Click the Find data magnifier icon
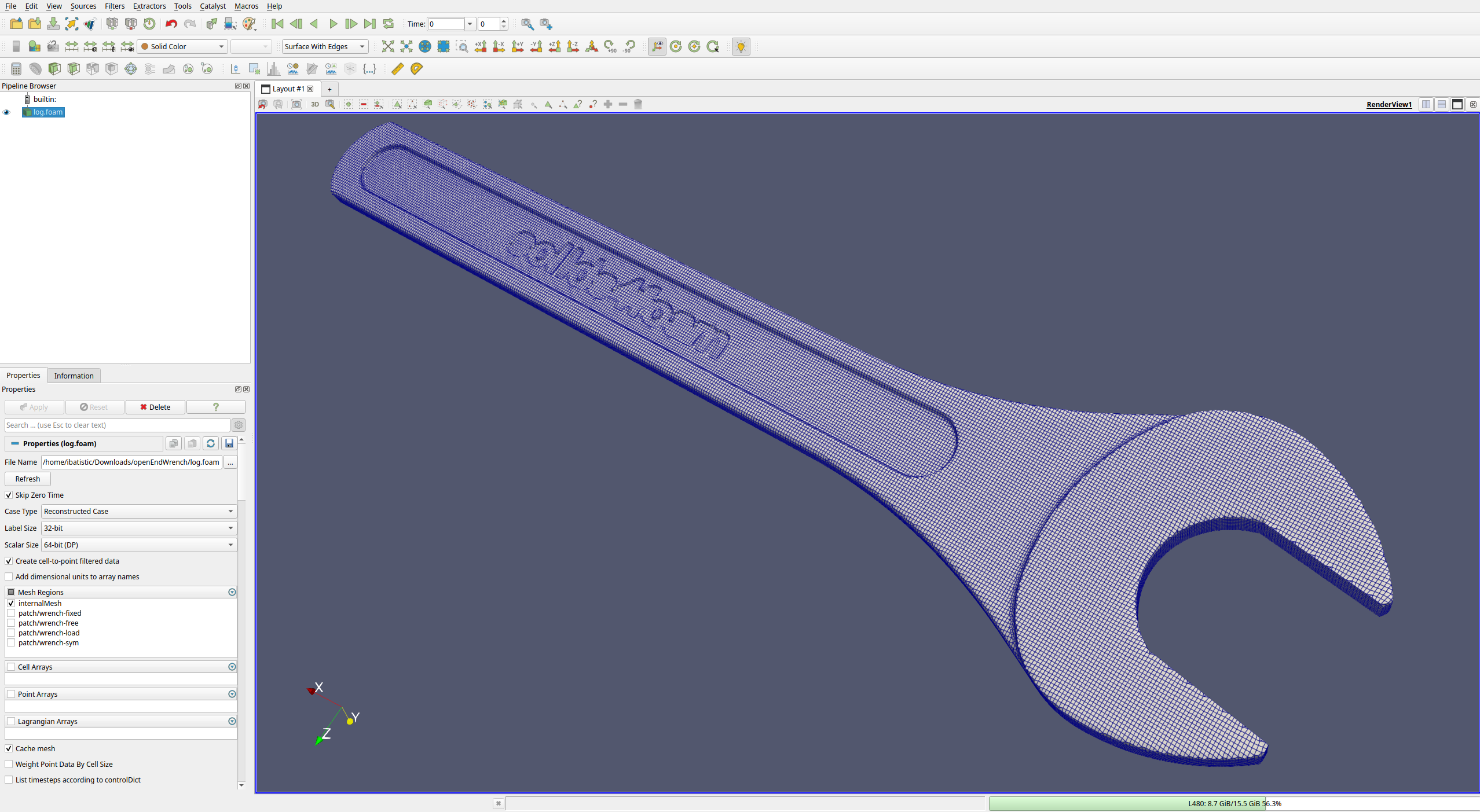Viewport: 1480px width, 812px height. [x=527, y=24]
